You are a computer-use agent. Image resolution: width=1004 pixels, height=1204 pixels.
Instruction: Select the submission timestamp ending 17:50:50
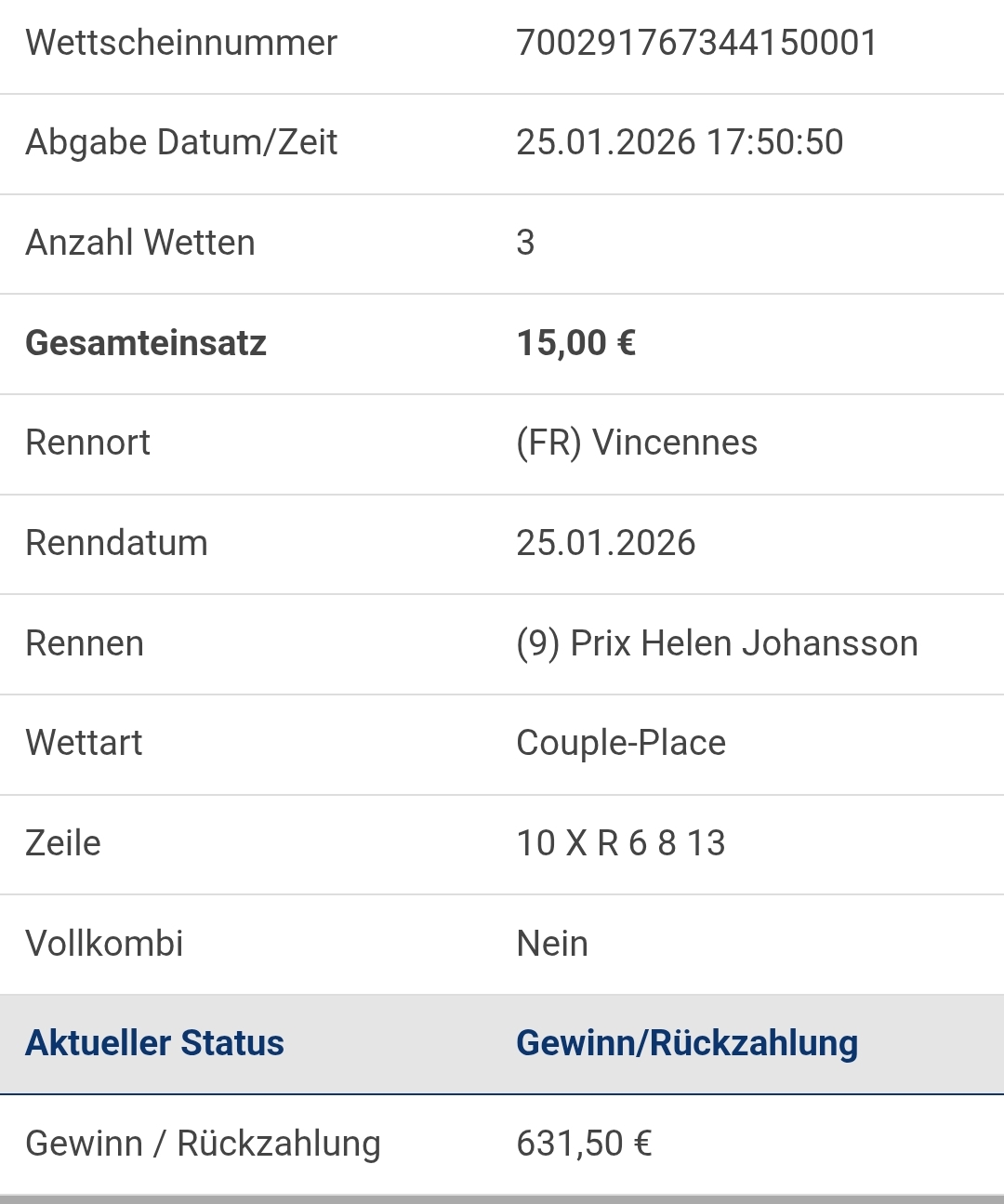click(x=680, y=142)
